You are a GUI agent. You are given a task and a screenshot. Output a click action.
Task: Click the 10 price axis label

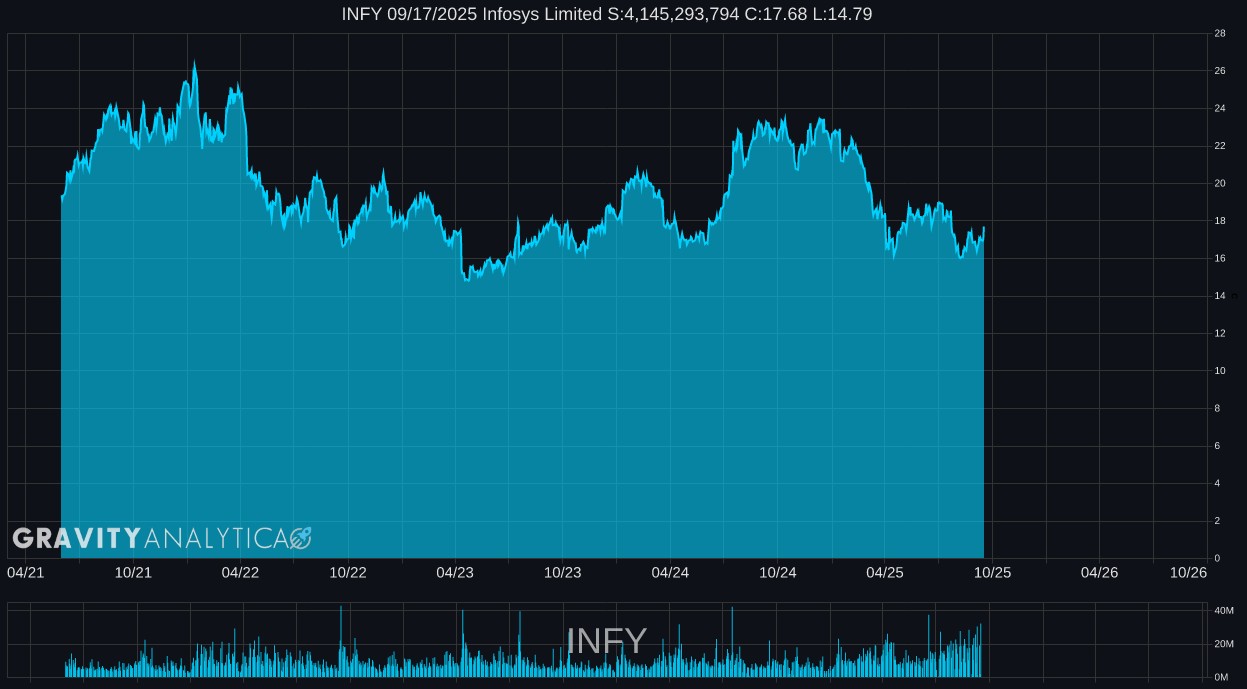click(1220, 371)
